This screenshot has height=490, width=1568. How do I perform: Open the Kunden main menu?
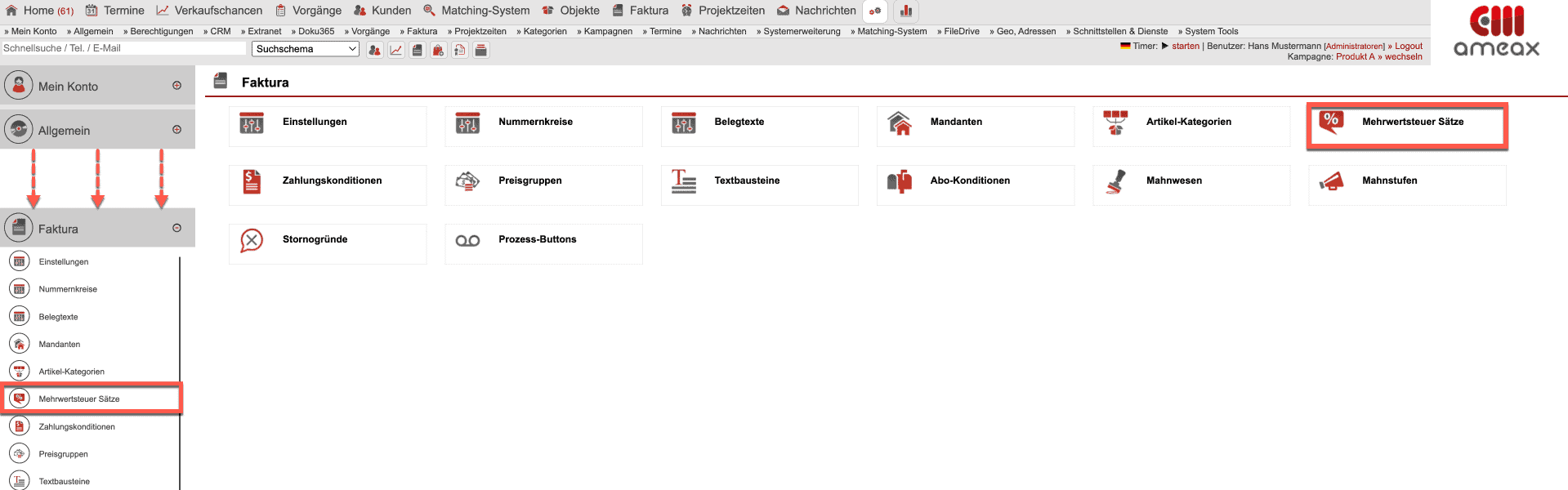pyautogui.click(x=382, y=11)
